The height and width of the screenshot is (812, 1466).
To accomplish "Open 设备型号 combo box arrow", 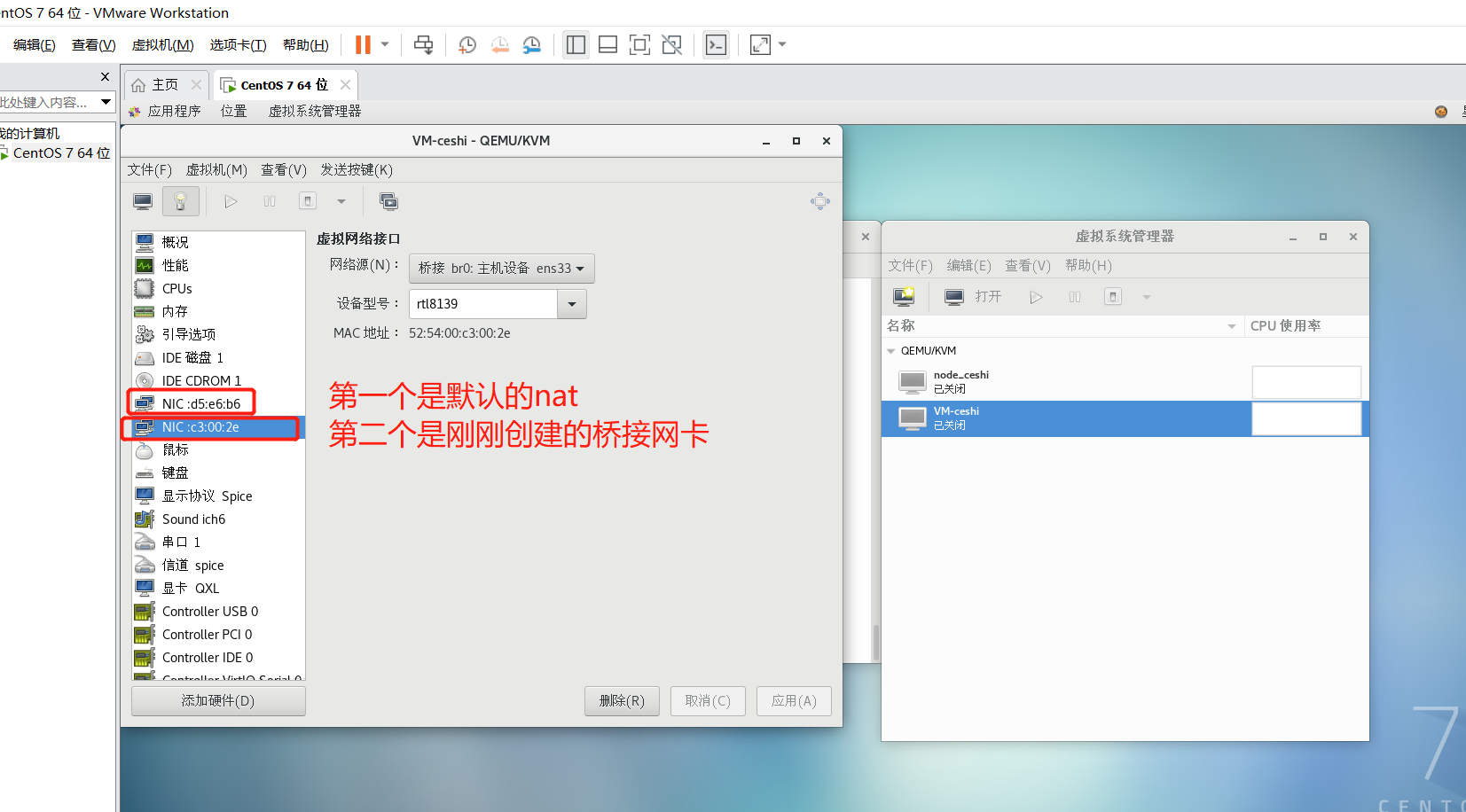I will pos(572,304).
